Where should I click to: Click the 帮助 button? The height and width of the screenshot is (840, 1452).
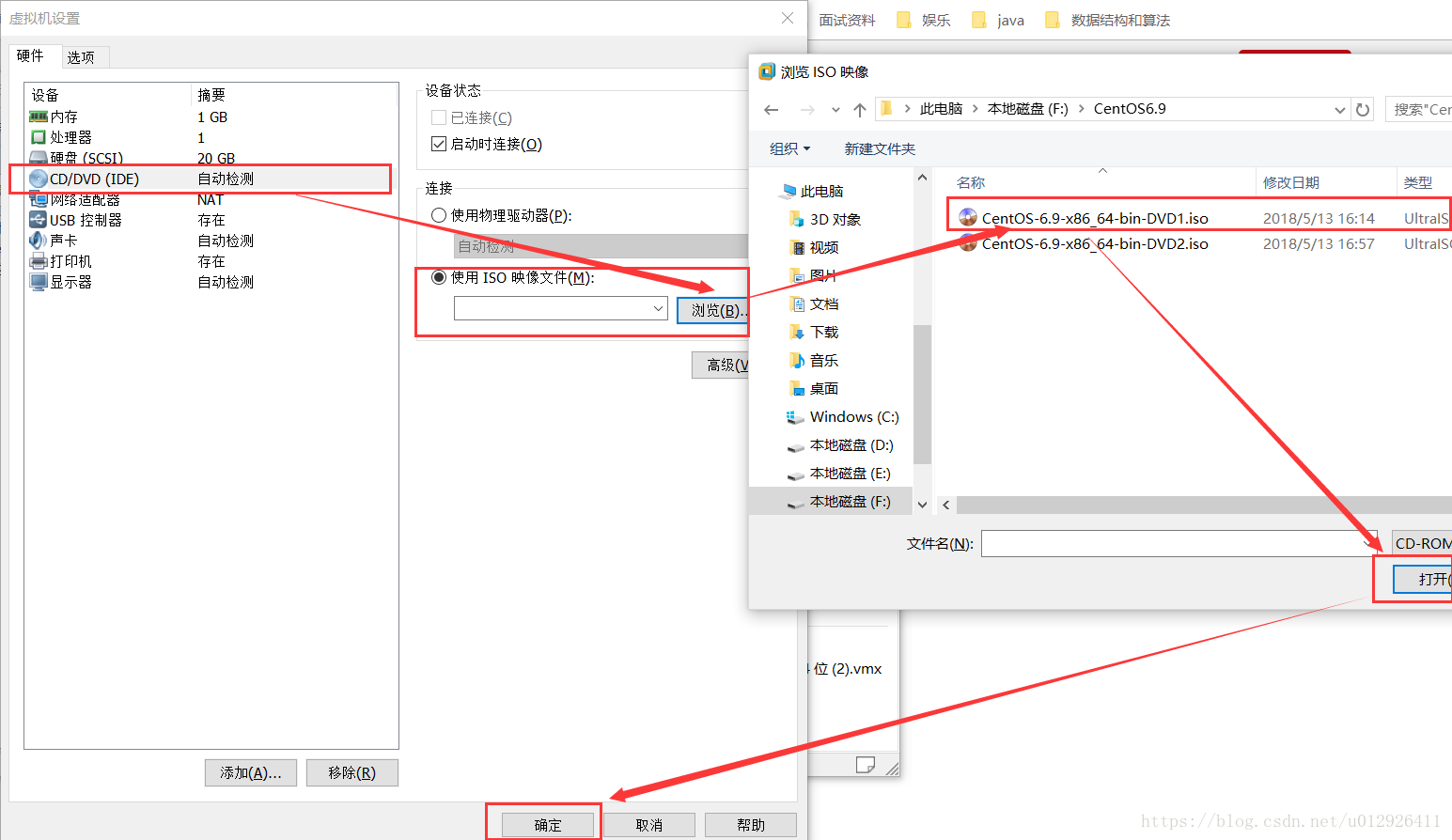pyautogui.click(x=751, y=825)
